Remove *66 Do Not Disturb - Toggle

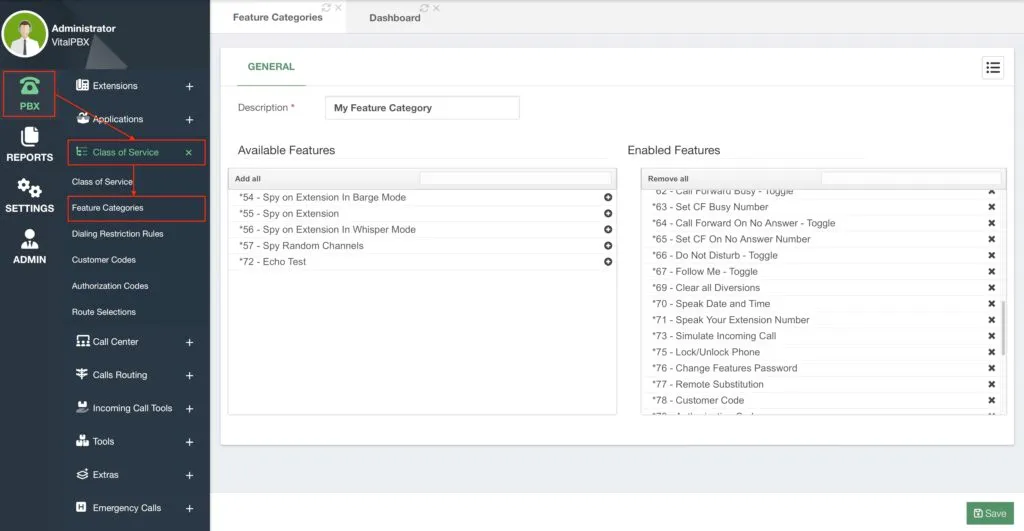pos(991,255)
